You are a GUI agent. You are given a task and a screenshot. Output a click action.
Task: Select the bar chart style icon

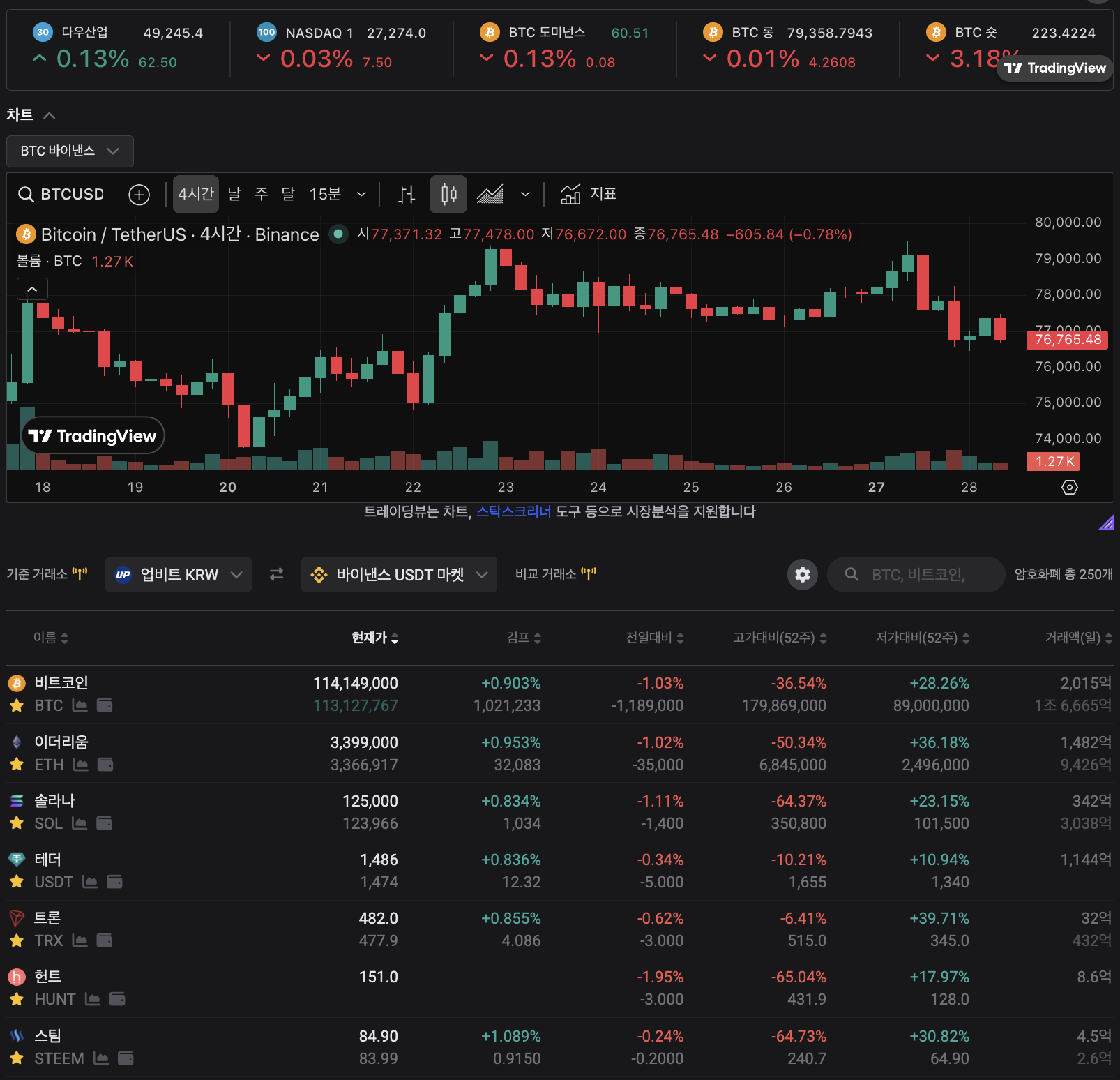pyautogui.click(x=407, y=194)
